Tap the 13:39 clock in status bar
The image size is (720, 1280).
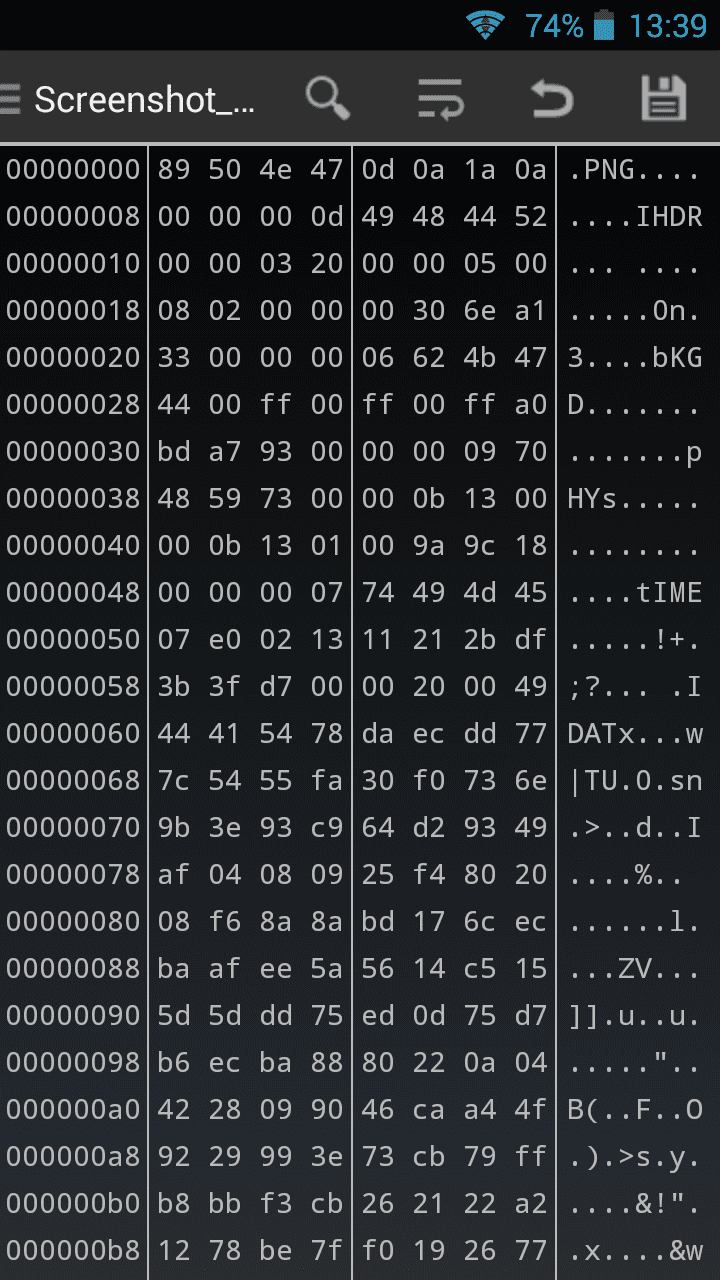tap(667, 25)
